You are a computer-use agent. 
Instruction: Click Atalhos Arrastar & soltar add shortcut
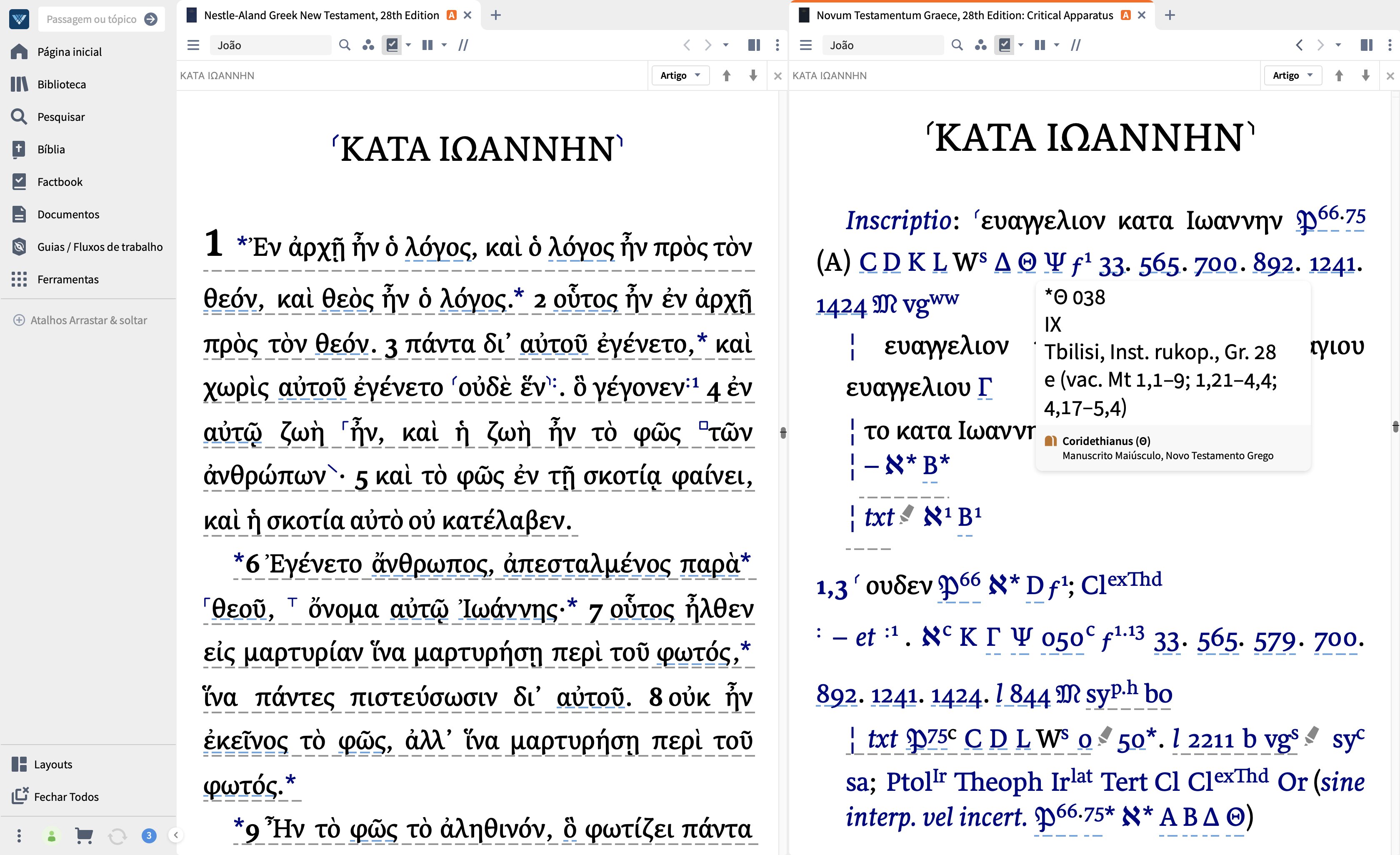tap(80, 320)
